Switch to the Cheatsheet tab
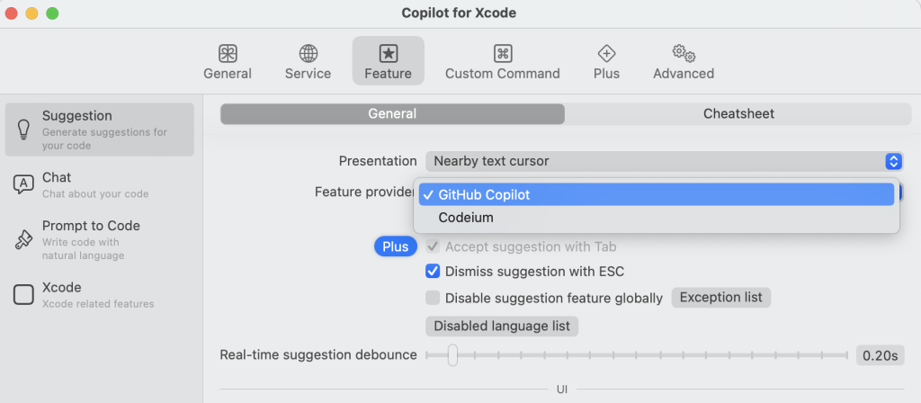 tap(738, 114)
